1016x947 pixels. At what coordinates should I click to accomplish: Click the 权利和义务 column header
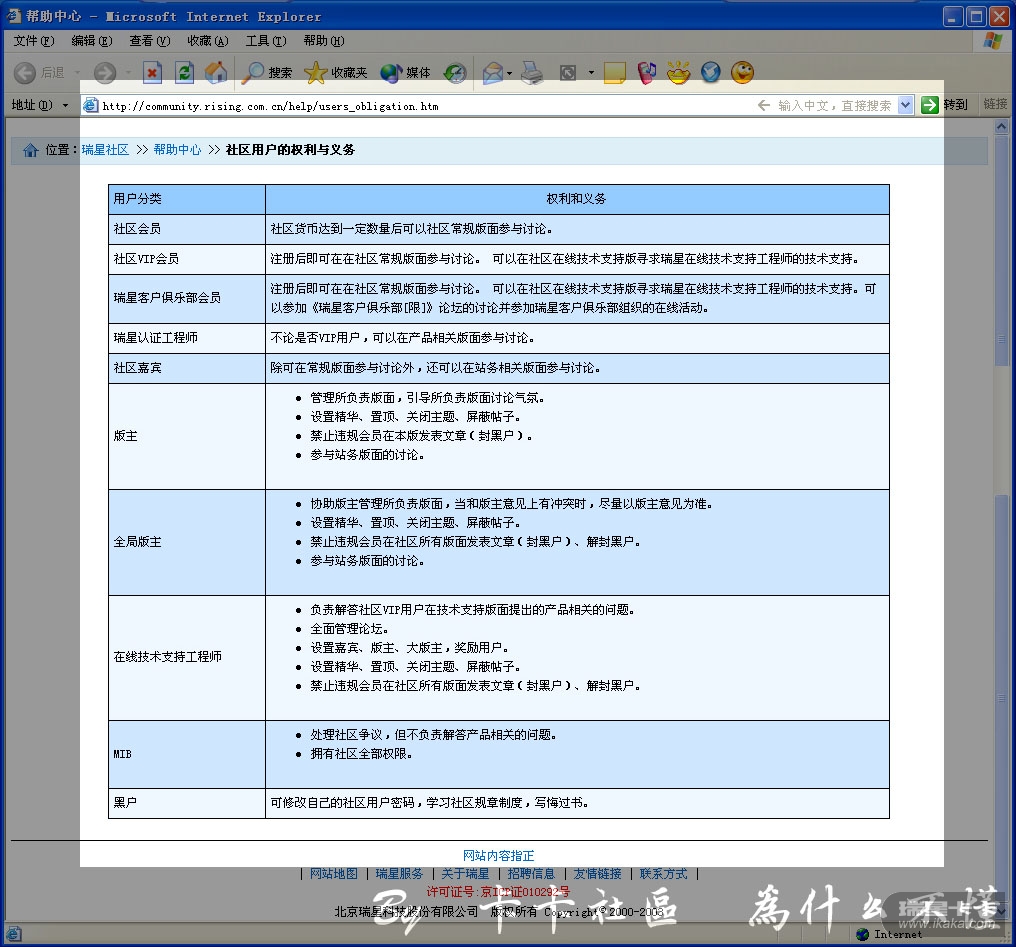(577, 199)
